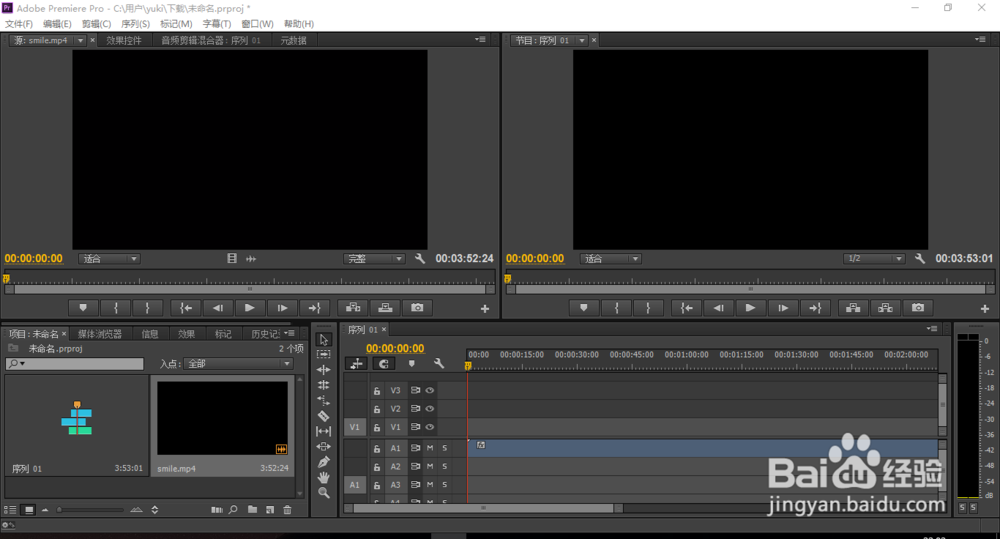Open Source clip selector dropdown arrow
The height and width of the screenshot is (539, 1000).
click(x=80, y=40)
